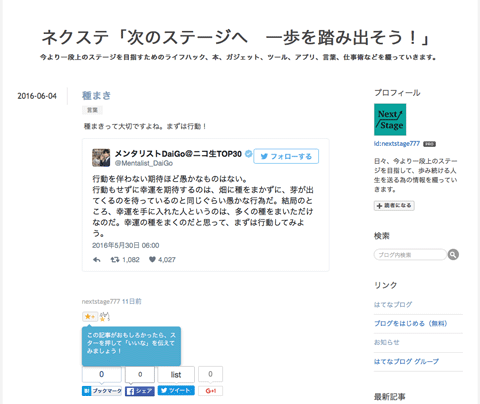Click the Google +1 count bubble

click(x=210, y=374)
